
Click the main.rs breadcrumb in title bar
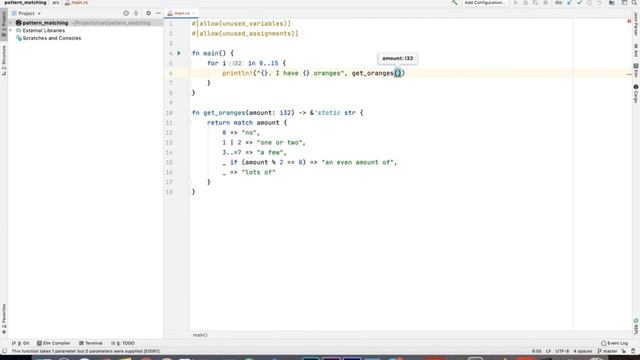(76, 2)
